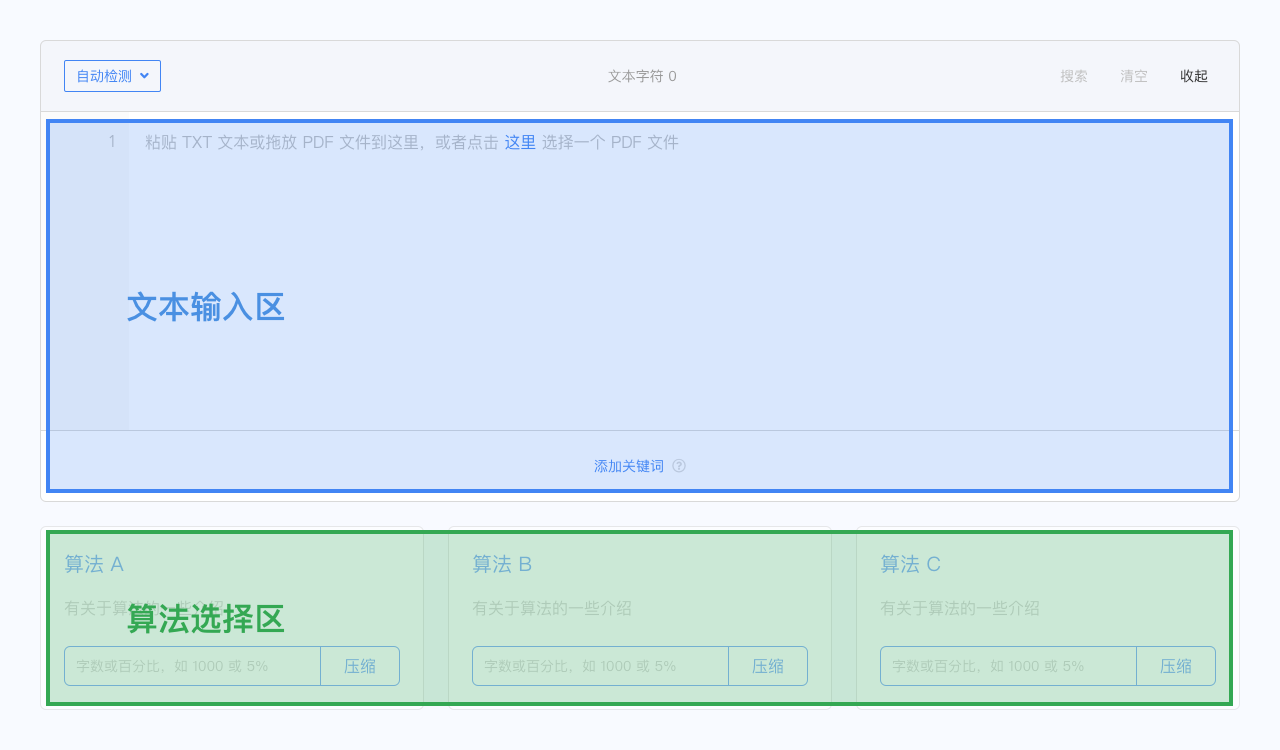Click the 这里 link to choose a PDF
Viewport: 1280px width, 750px height.
tap(520, 142)
